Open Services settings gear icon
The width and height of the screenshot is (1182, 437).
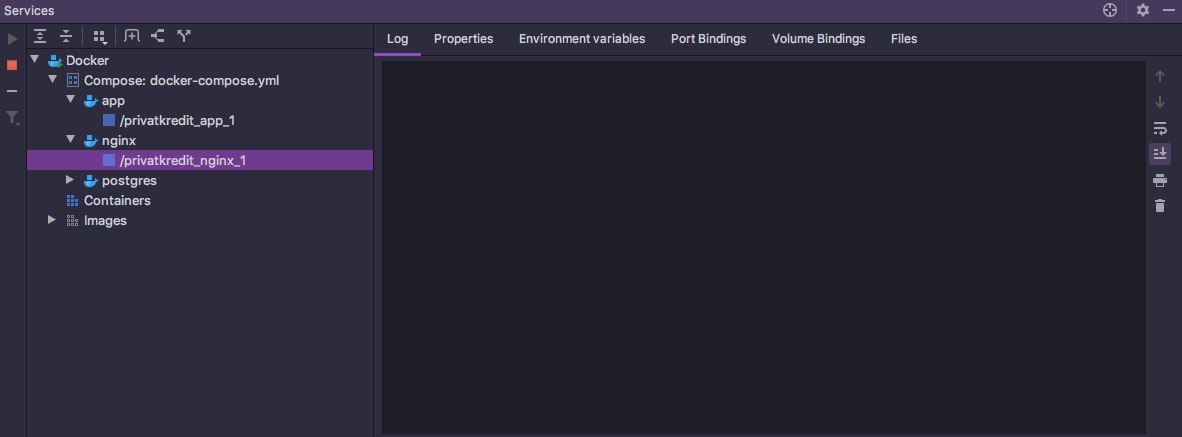pyautogui.click(x=1143, y=11)
